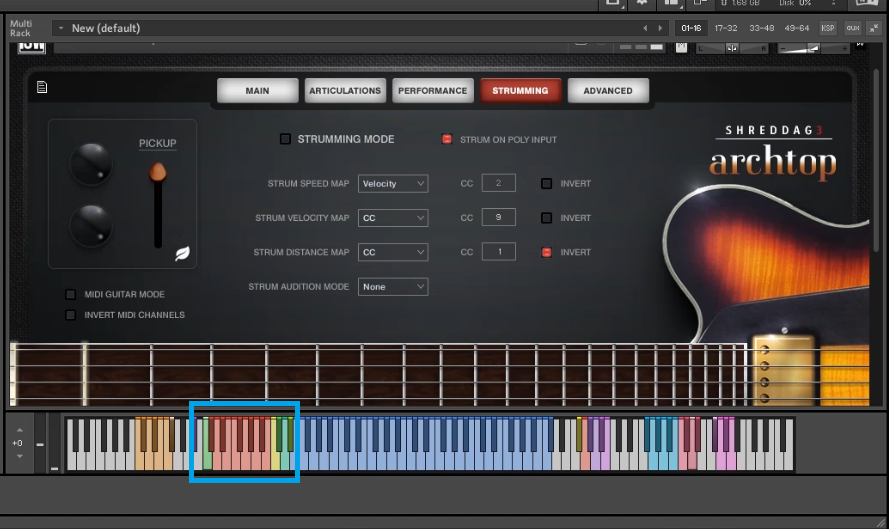Show rack page 33-48

761,28
